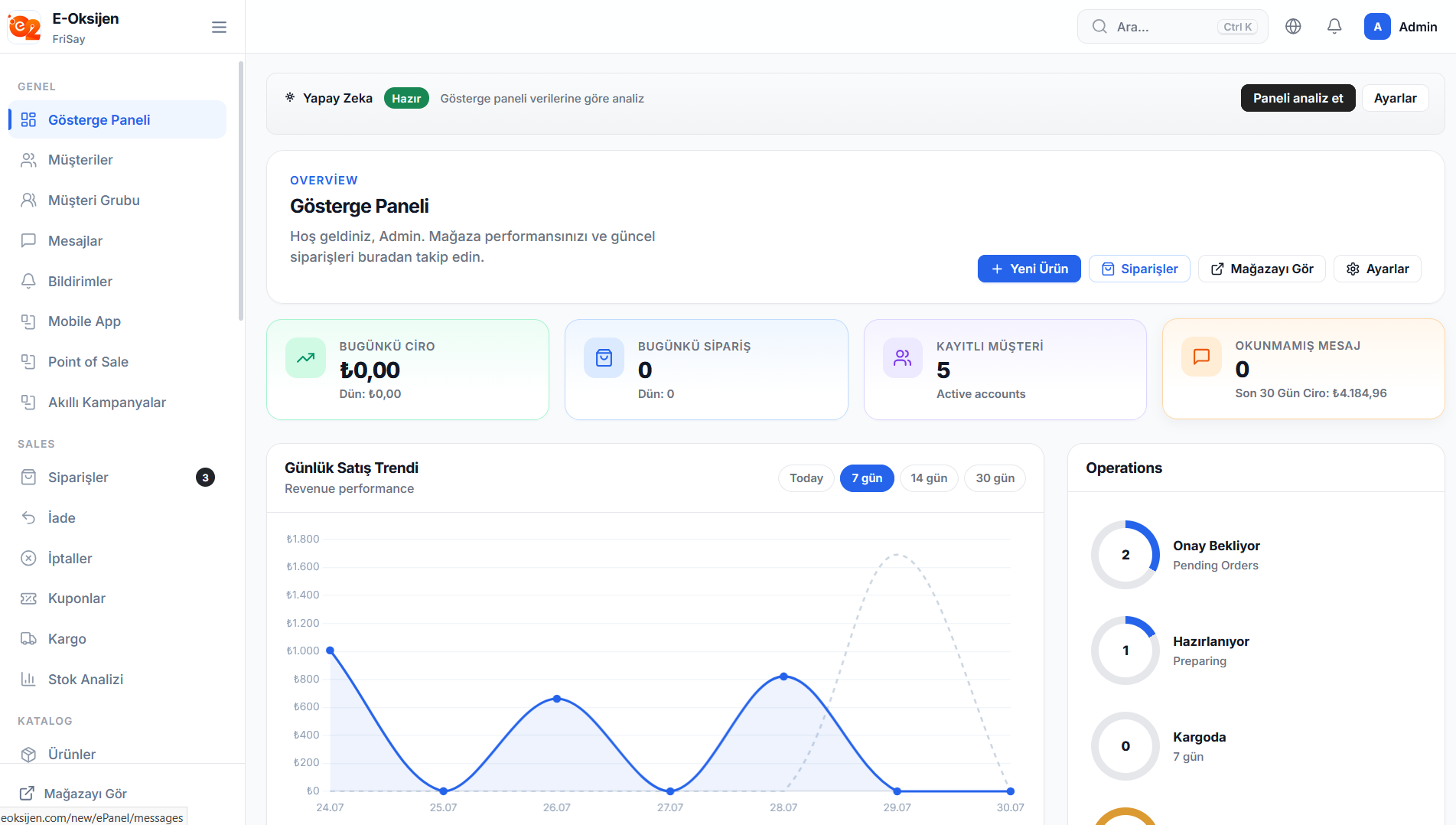
Task: Click the Mesajlar speech bubble icon
Action: point(28,241)
